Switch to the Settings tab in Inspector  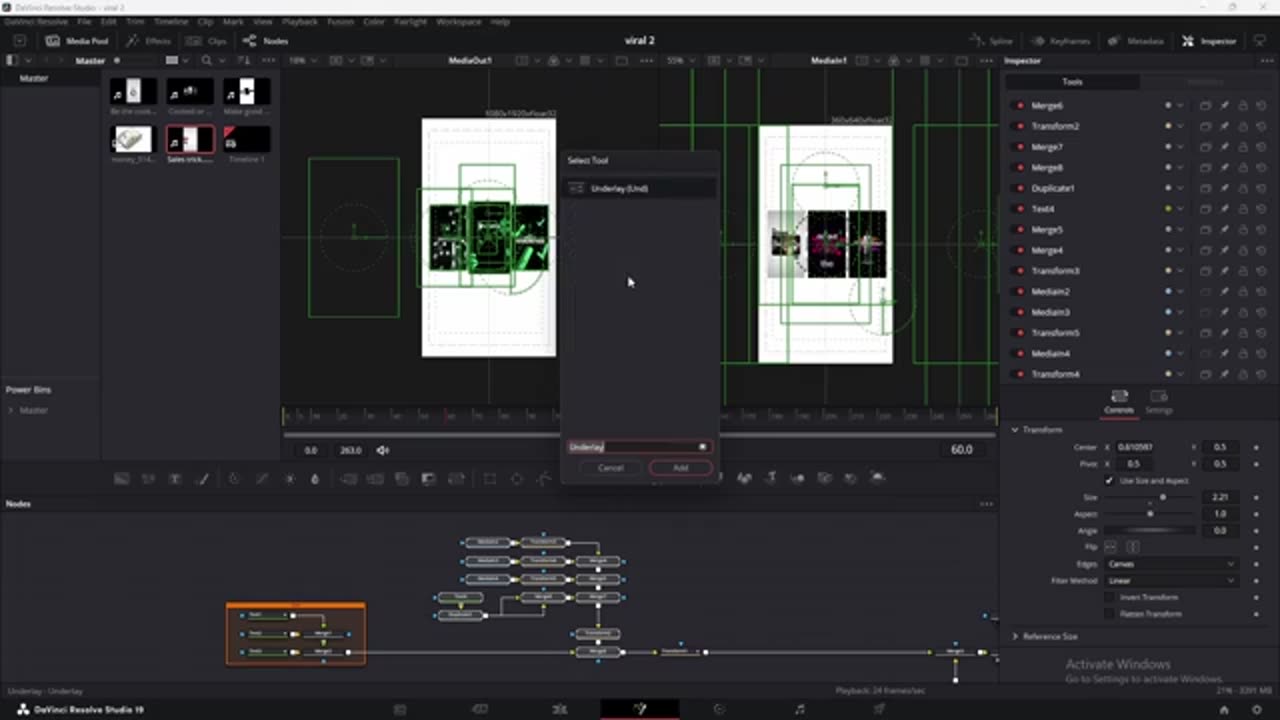click(1159, 402)
